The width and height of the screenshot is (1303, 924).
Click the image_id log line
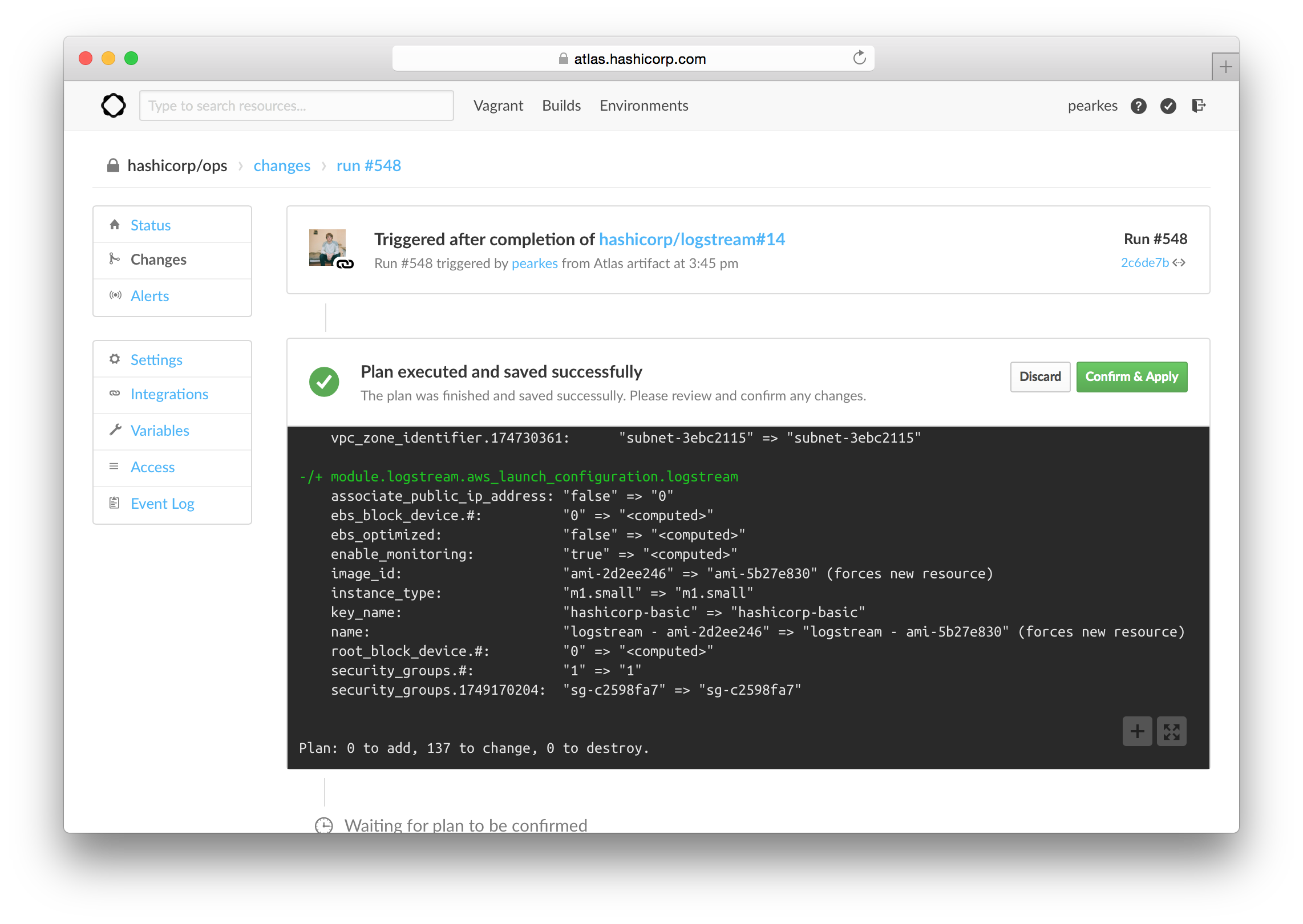tap(662, 574)
